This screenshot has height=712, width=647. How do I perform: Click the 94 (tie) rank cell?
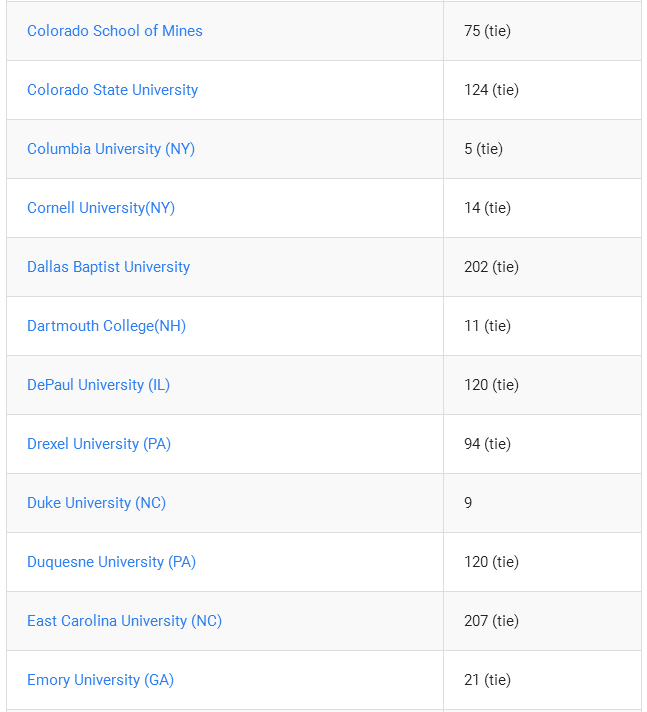pos(542,444)
